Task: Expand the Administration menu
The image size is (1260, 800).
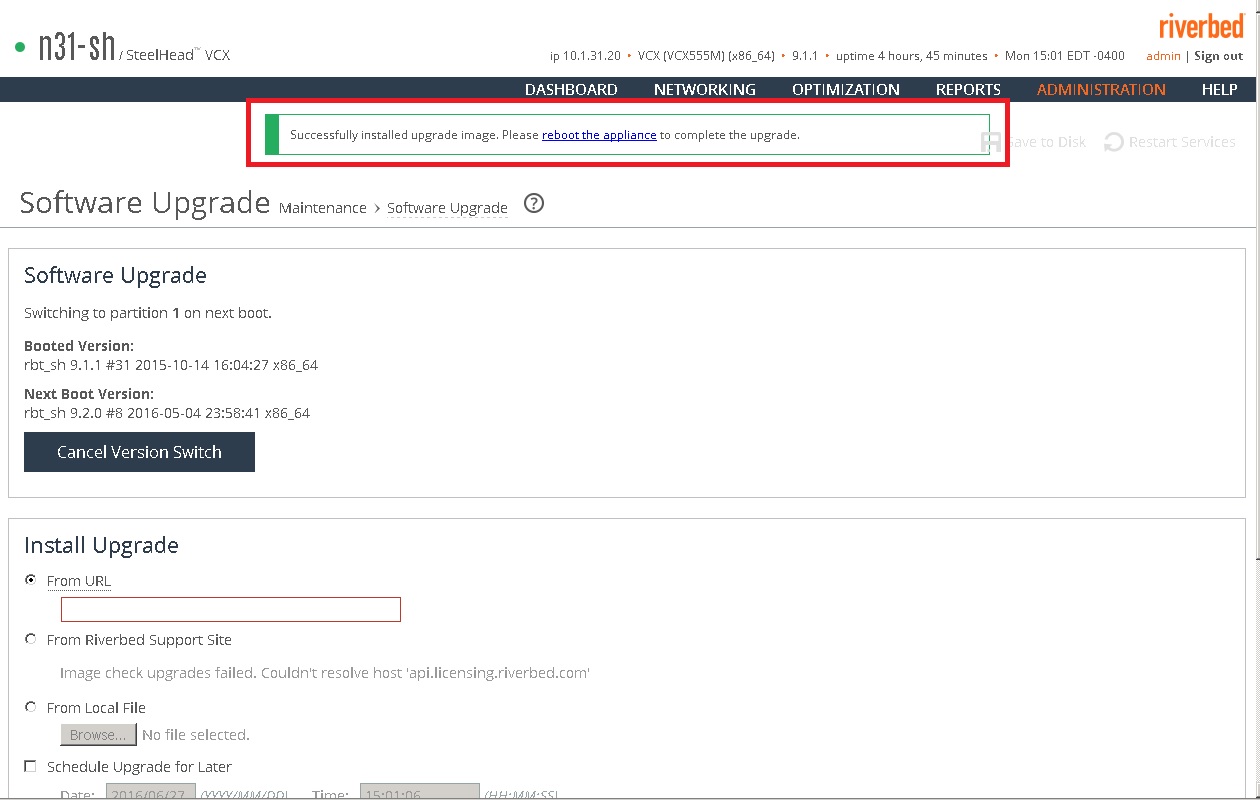Action: (1101, 90)
